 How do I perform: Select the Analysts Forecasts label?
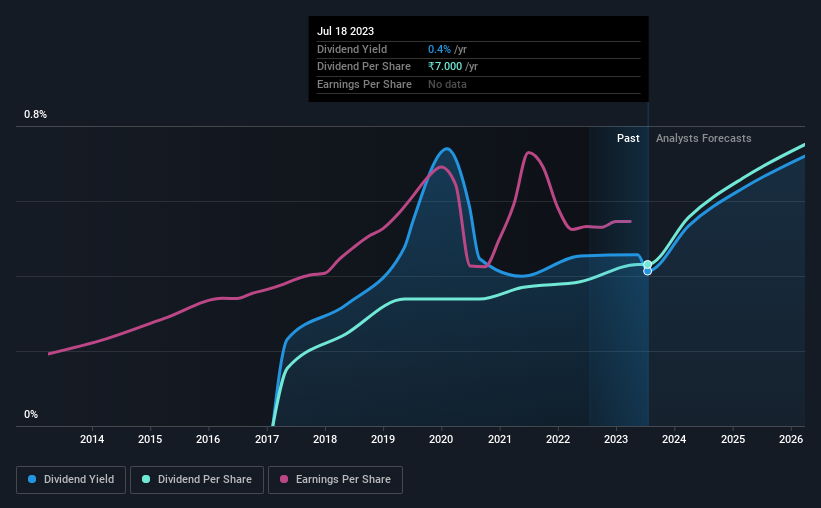704,138
